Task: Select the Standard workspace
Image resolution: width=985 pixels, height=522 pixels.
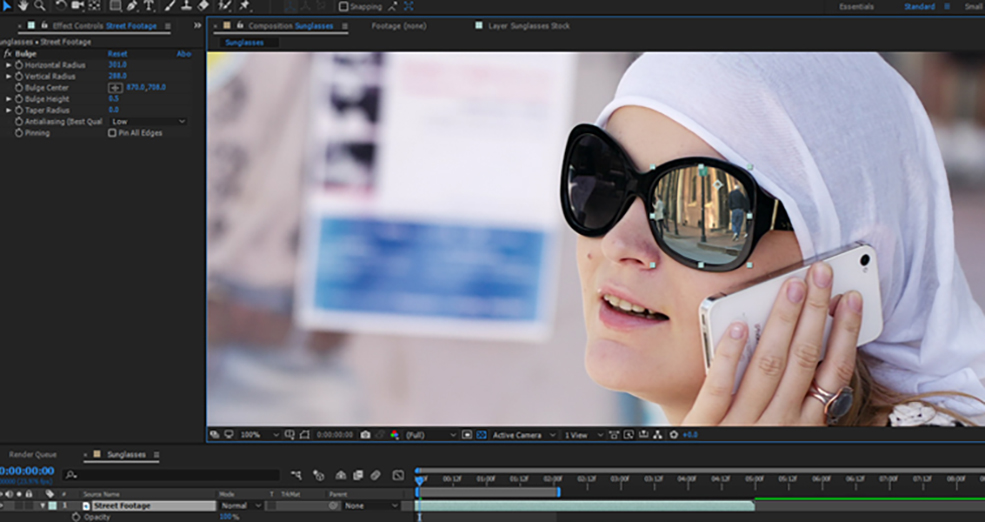Action: [x=920, y=6]
